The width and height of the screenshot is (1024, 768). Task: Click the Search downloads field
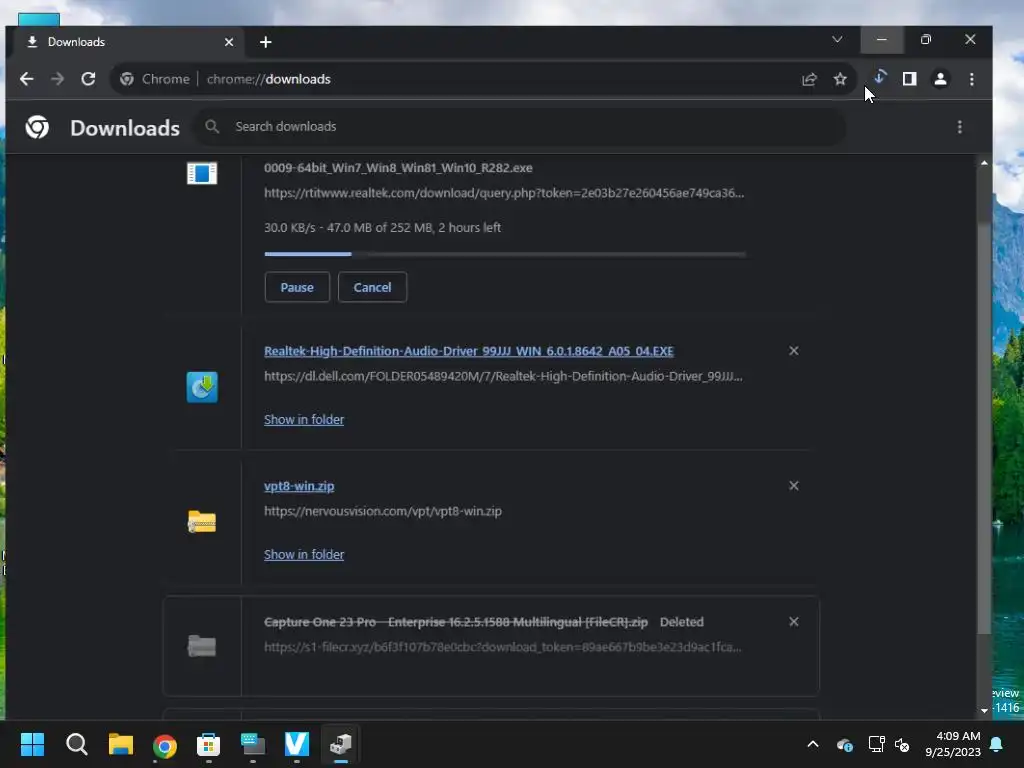[519, 127]
